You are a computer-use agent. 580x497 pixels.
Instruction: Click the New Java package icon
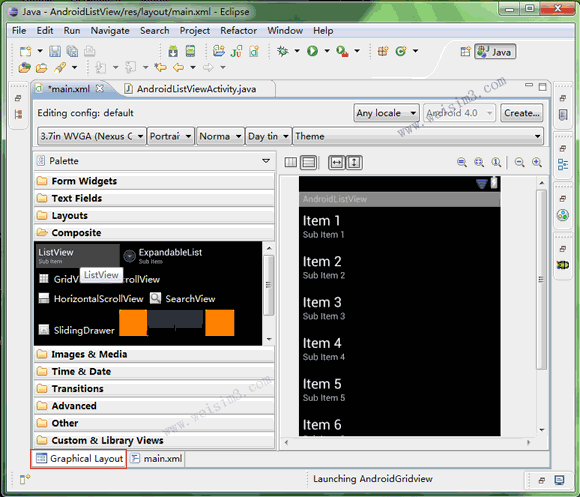click(383, 51)
